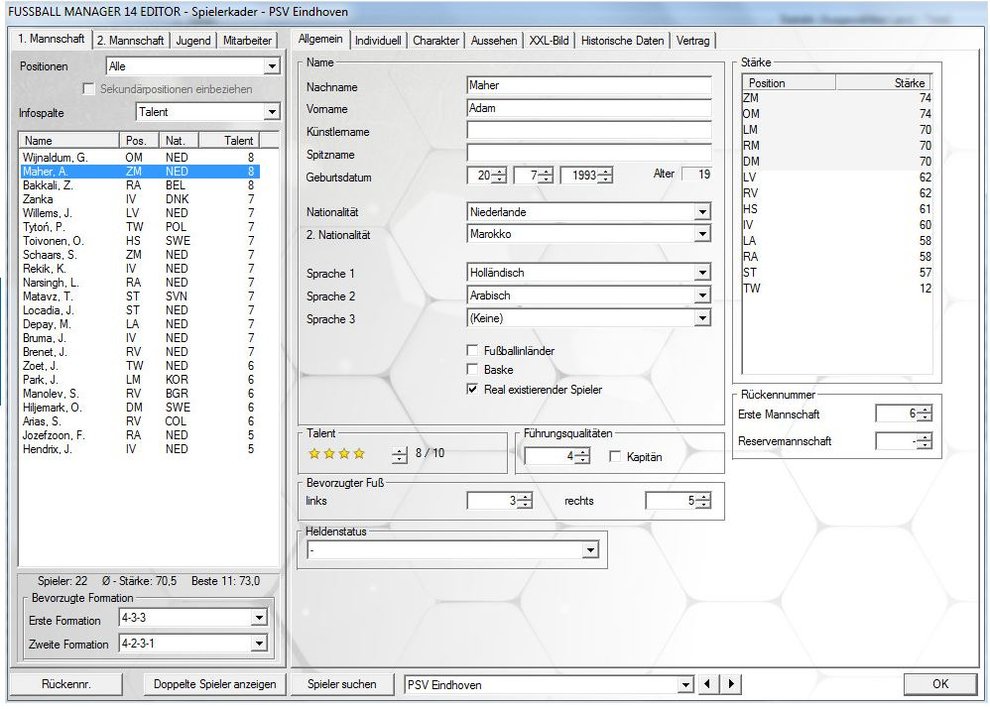Select the OM row in strength table

837,114
